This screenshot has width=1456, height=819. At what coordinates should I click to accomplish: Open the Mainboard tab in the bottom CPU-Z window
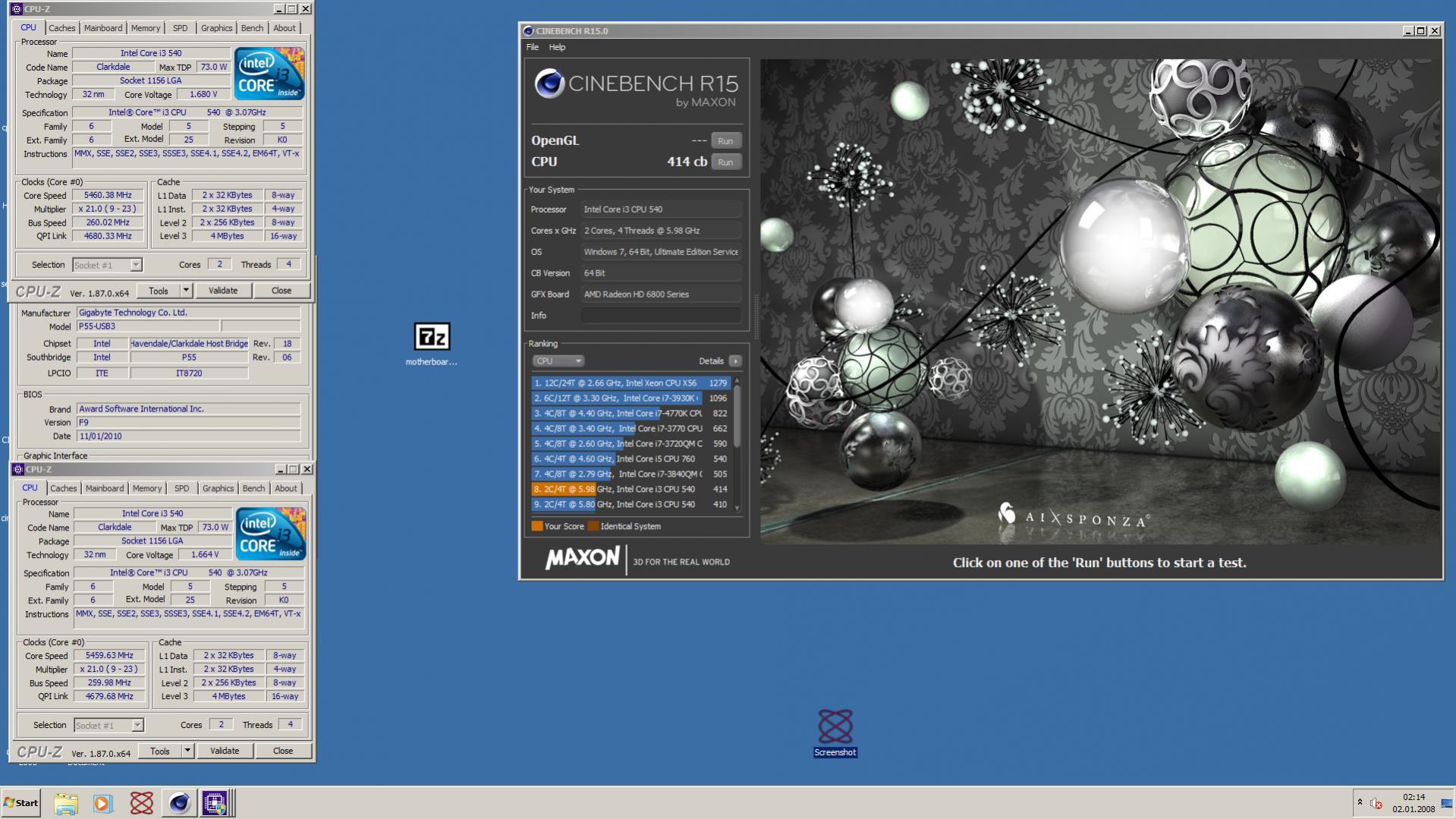coord(105,488)
